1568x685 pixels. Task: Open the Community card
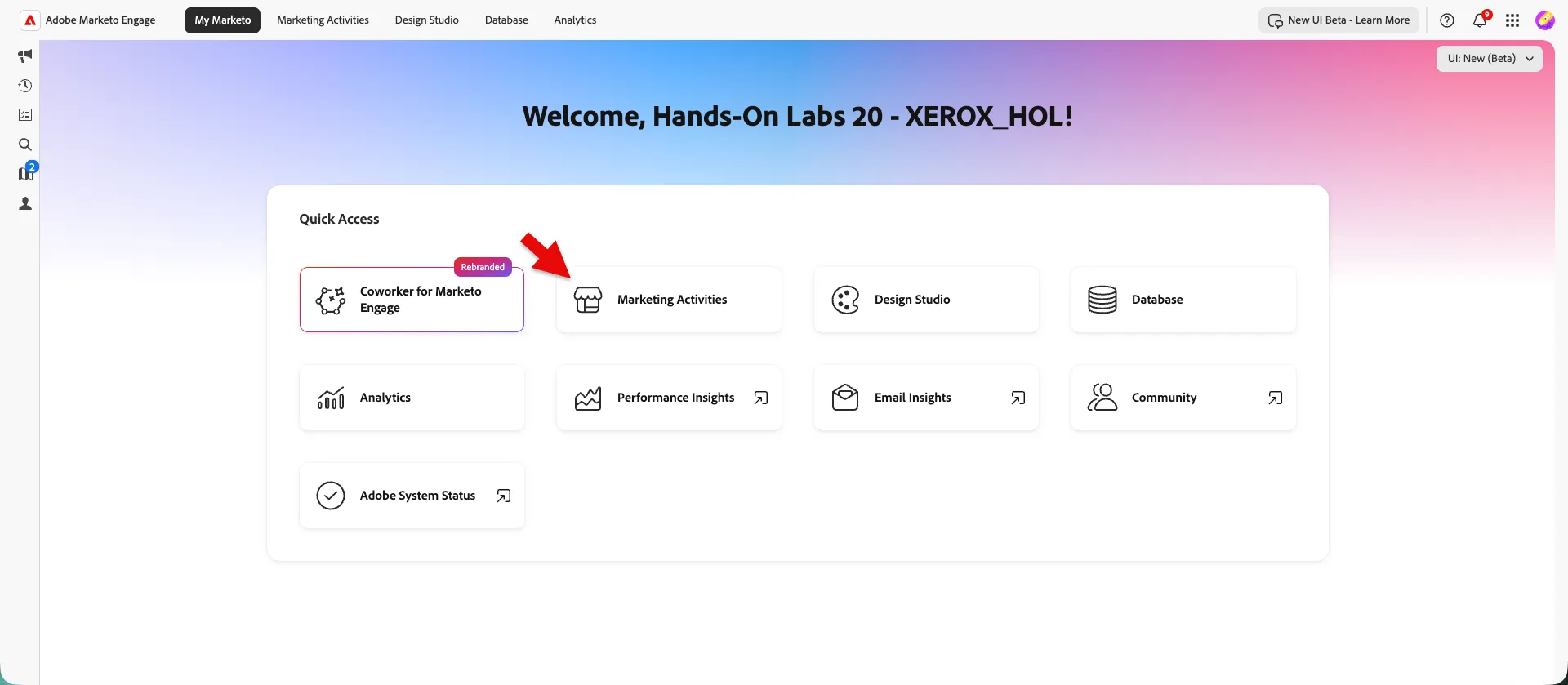coord(1183,398)
